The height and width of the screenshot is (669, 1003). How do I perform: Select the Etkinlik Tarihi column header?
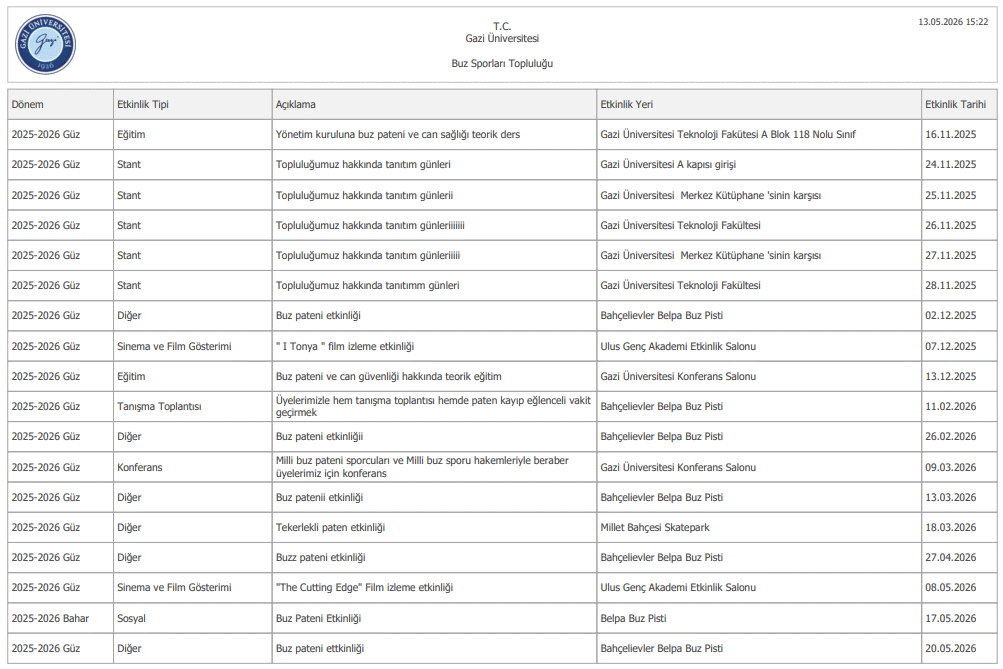click(x=960, y=104)
